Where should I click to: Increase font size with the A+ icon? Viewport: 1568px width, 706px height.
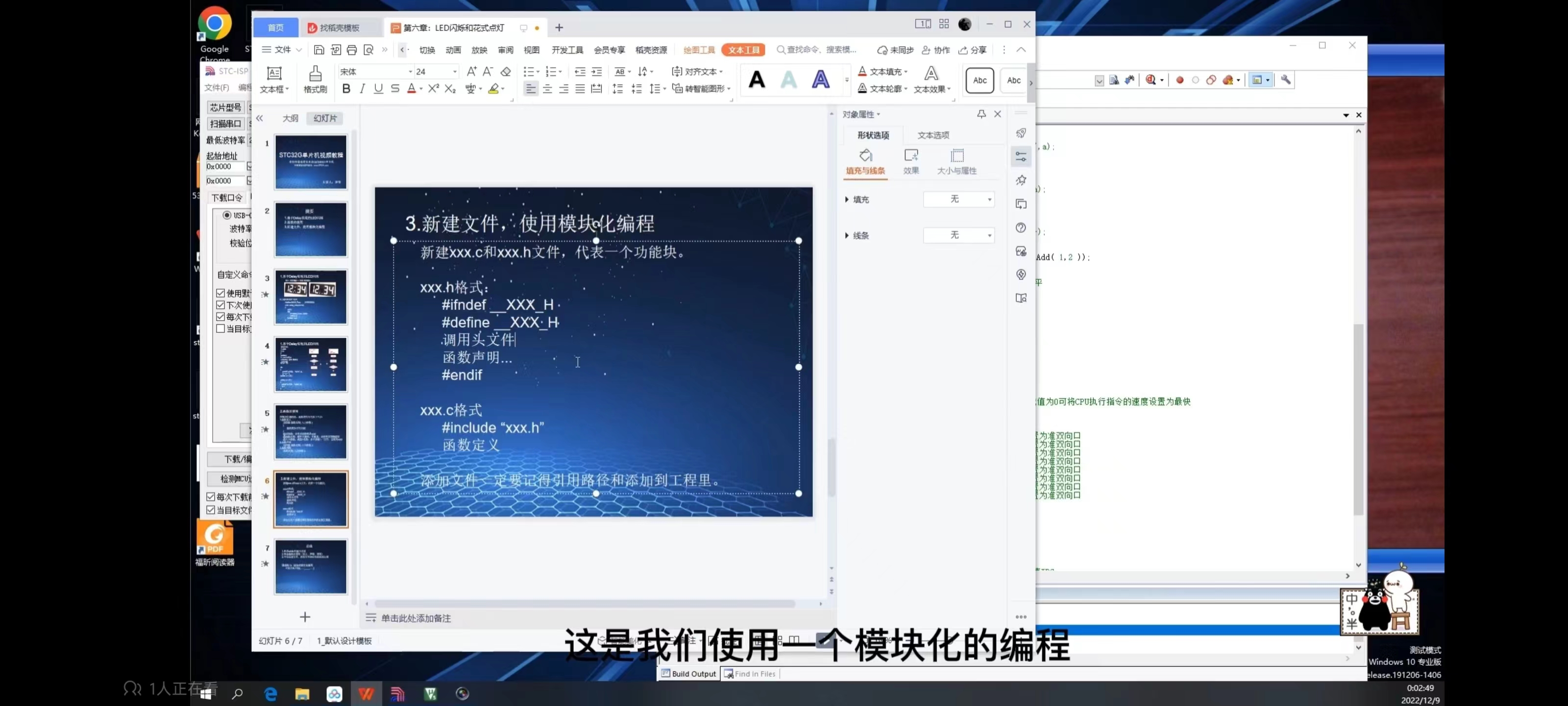[x=471, y=71]
